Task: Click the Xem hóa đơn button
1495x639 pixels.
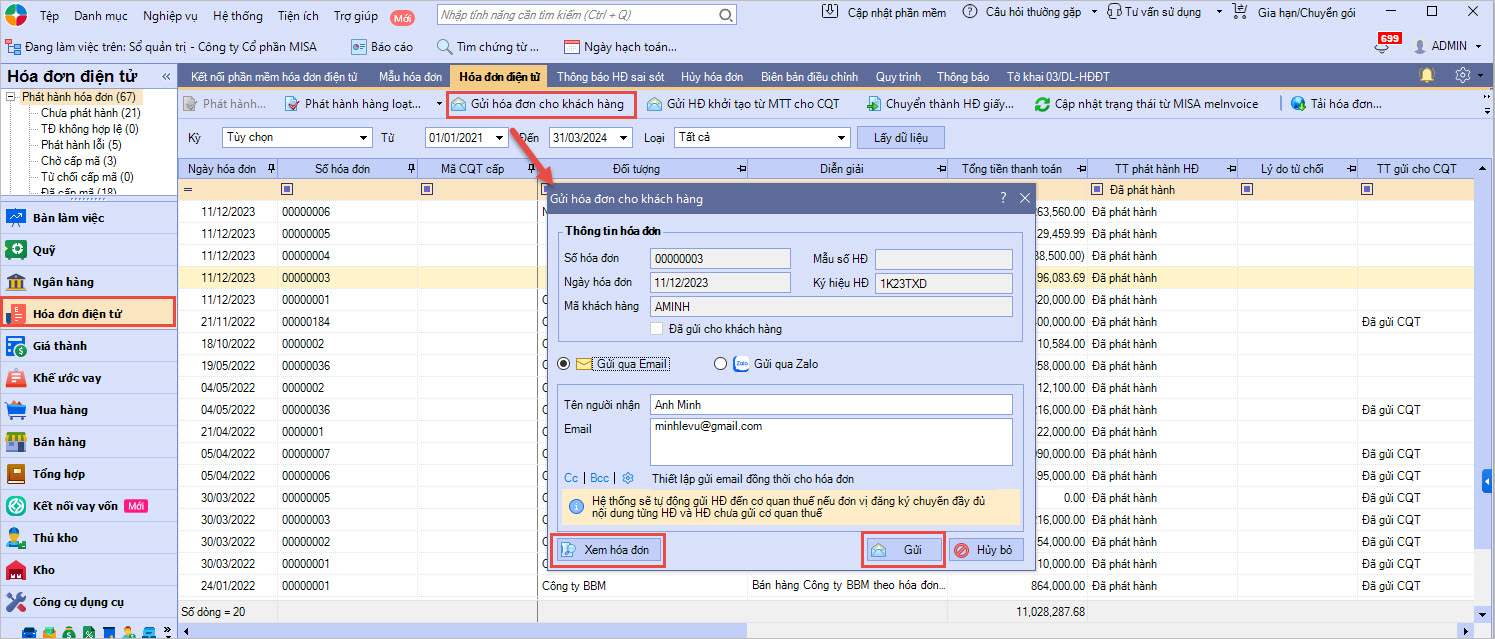Action: click(x=608, y=550)
